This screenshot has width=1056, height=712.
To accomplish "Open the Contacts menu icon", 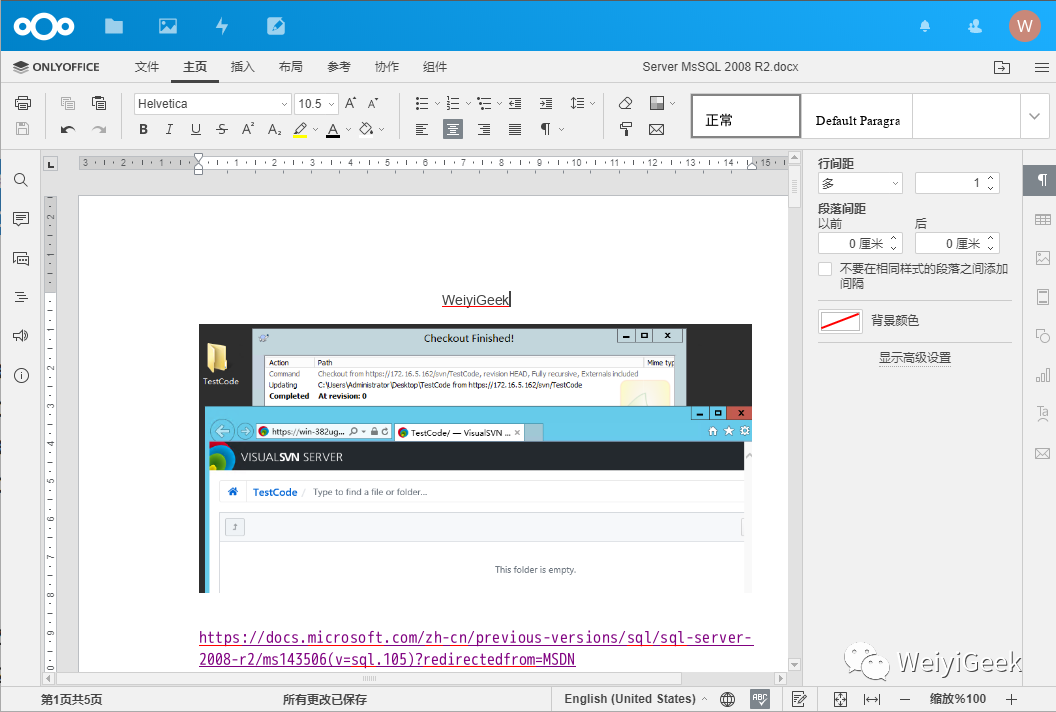I will click(x=975, y=26).
